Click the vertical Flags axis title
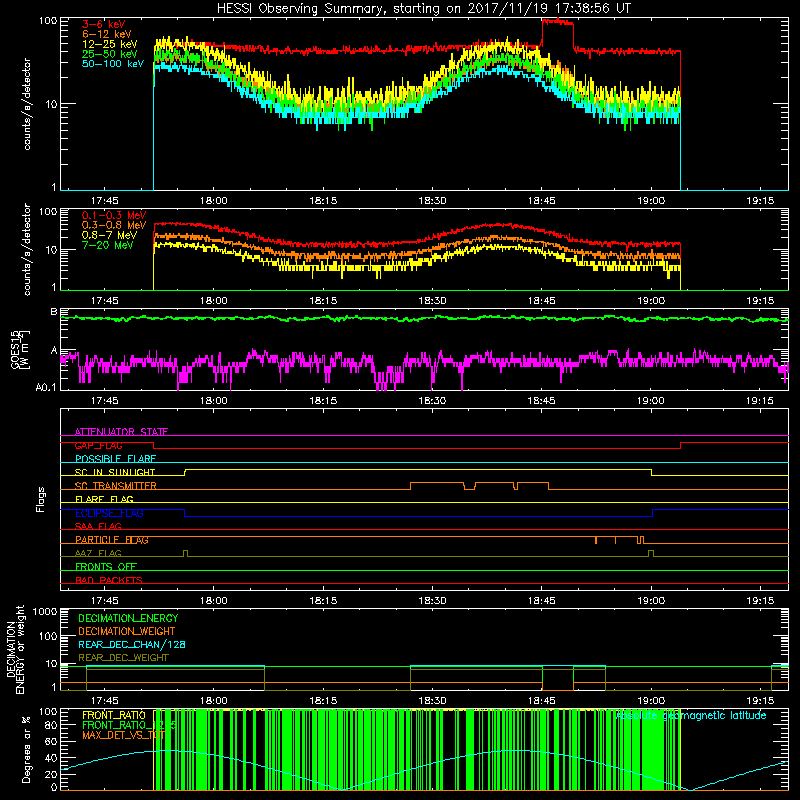 pyautogui.click(x=41, y=499)
